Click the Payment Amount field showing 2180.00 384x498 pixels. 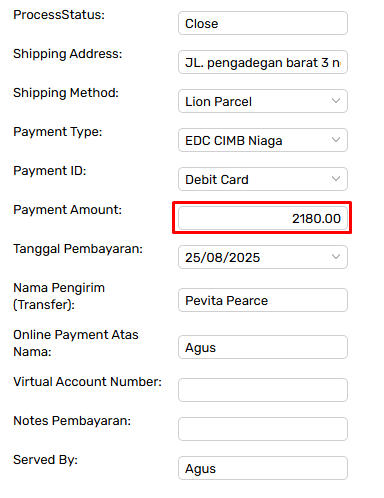point(263,218)
